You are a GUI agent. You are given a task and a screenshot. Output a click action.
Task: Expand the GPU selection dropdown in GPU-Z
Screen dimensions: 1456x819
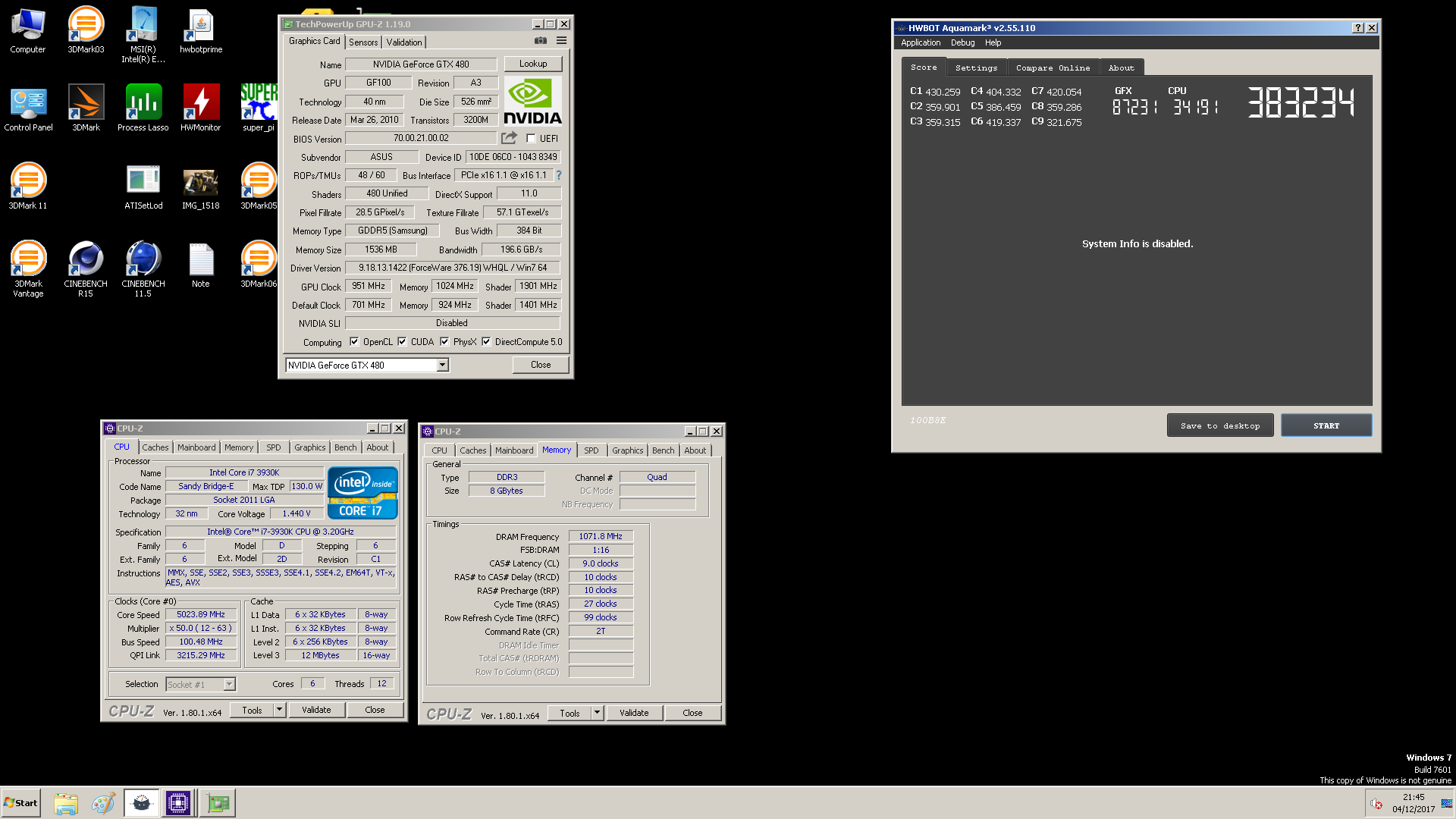click(x=442, y=366)
